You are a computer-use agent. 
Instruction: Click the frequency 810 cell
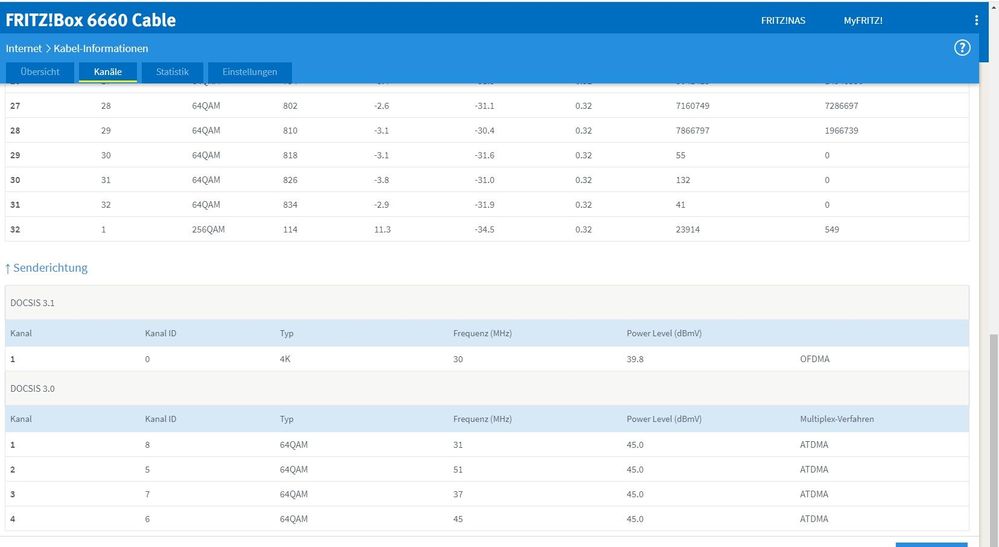291,131
